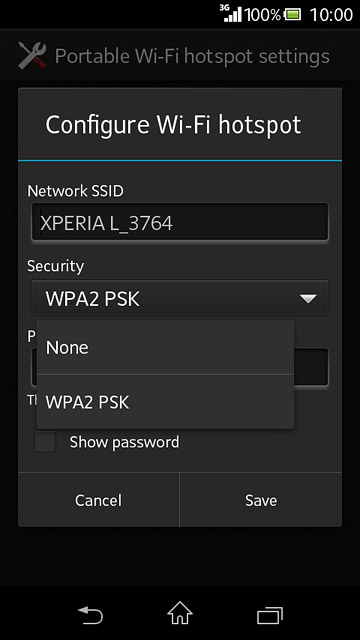360x640 pixels.
Task: Tap the Configure Wi-Fi hotspot dialog title
Action: click(173, 125)
